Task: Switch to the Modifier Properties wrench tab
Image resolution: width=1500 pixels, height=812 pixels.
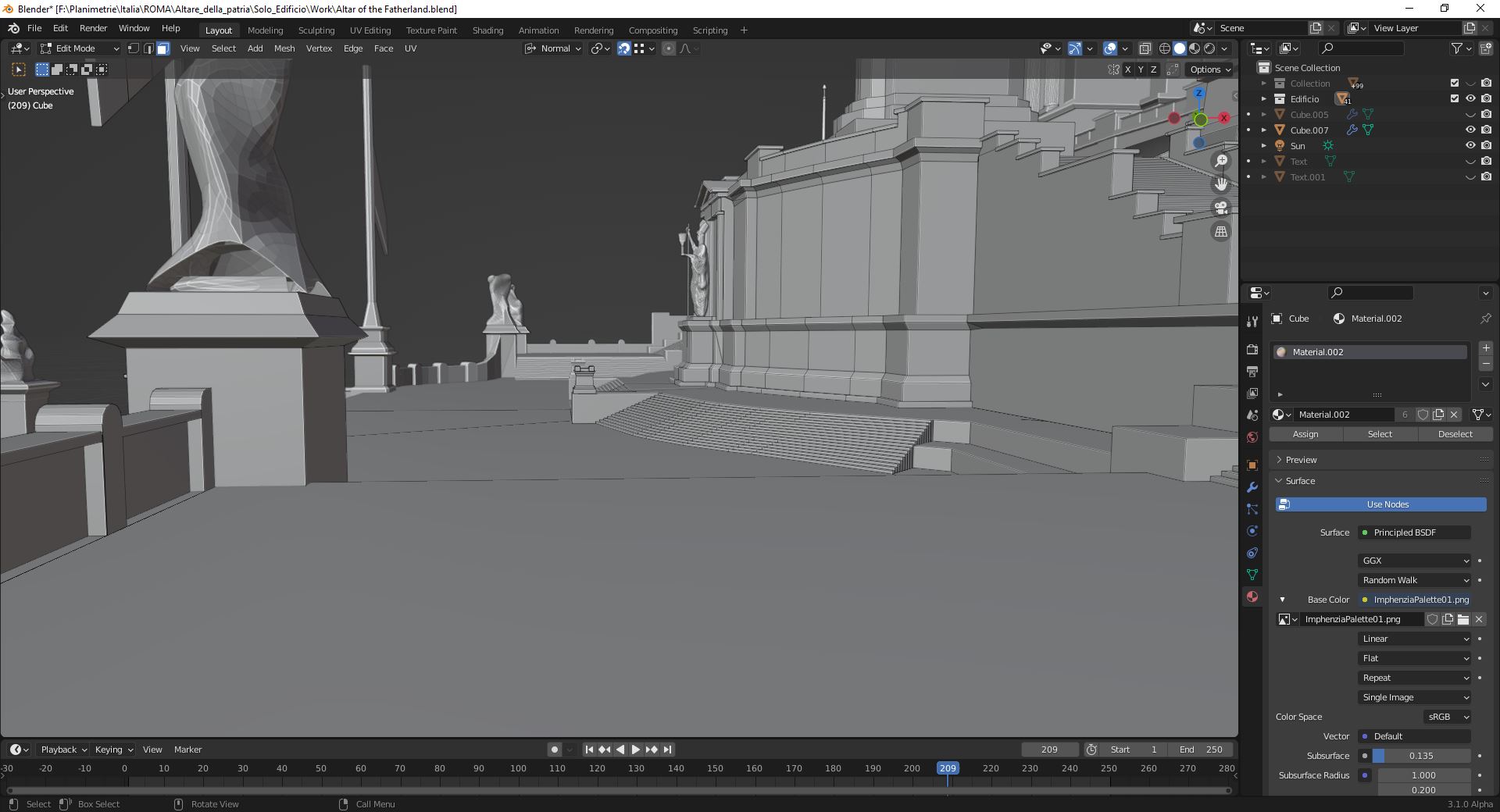Action: coord(1252,487)
